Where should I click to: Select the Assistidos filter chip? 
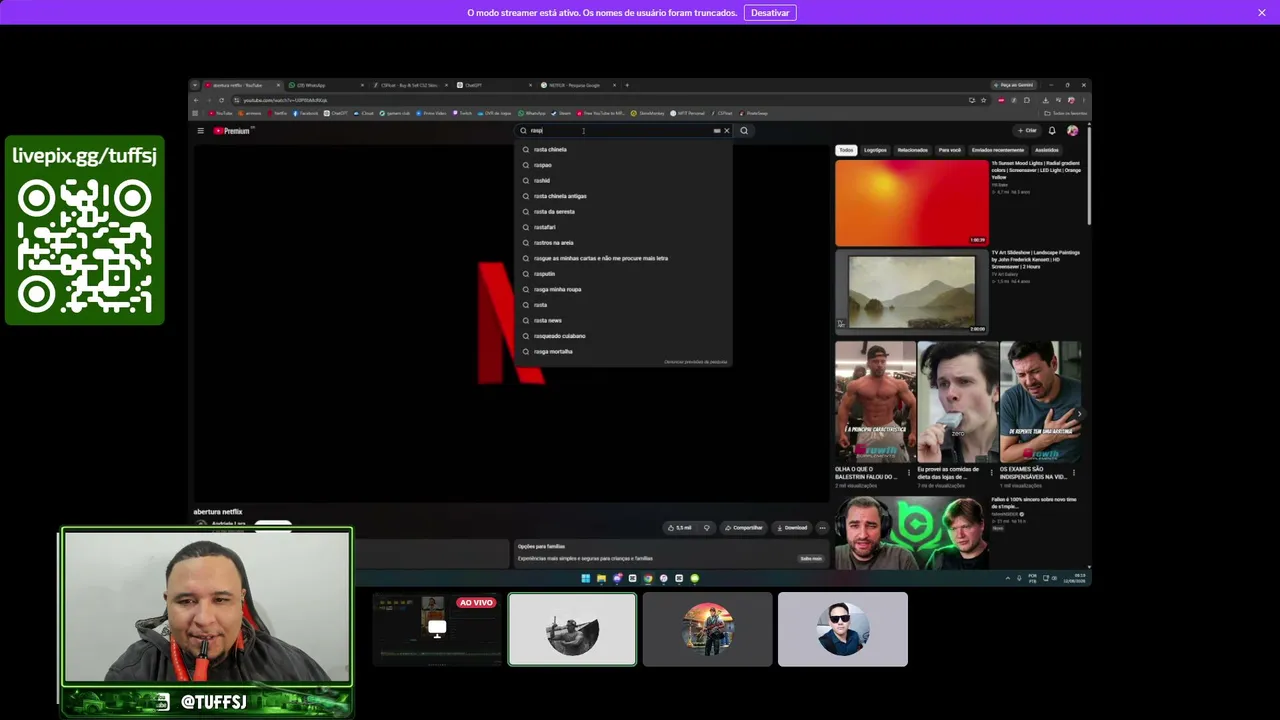1047,150
